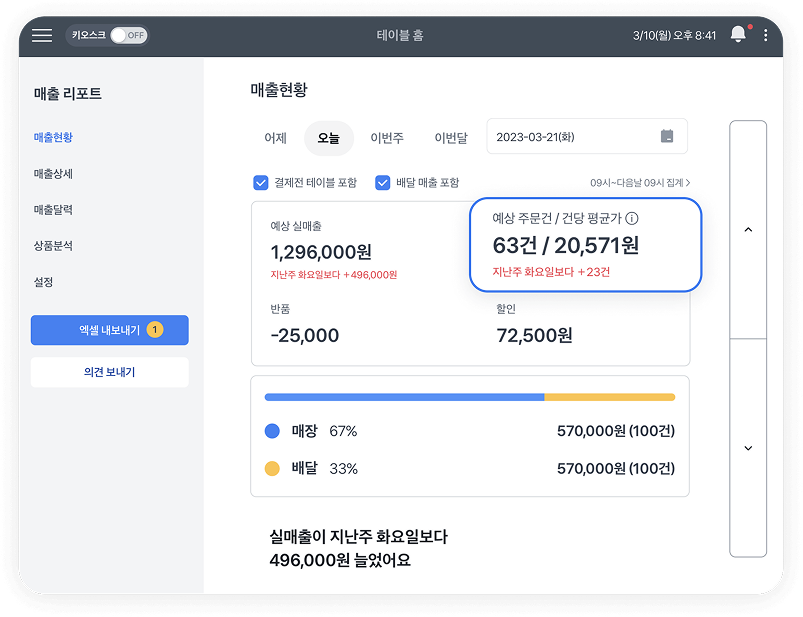Click the yellow 배달 legend dot
Viewport: 803px width, 617px height.
point(272,468)
